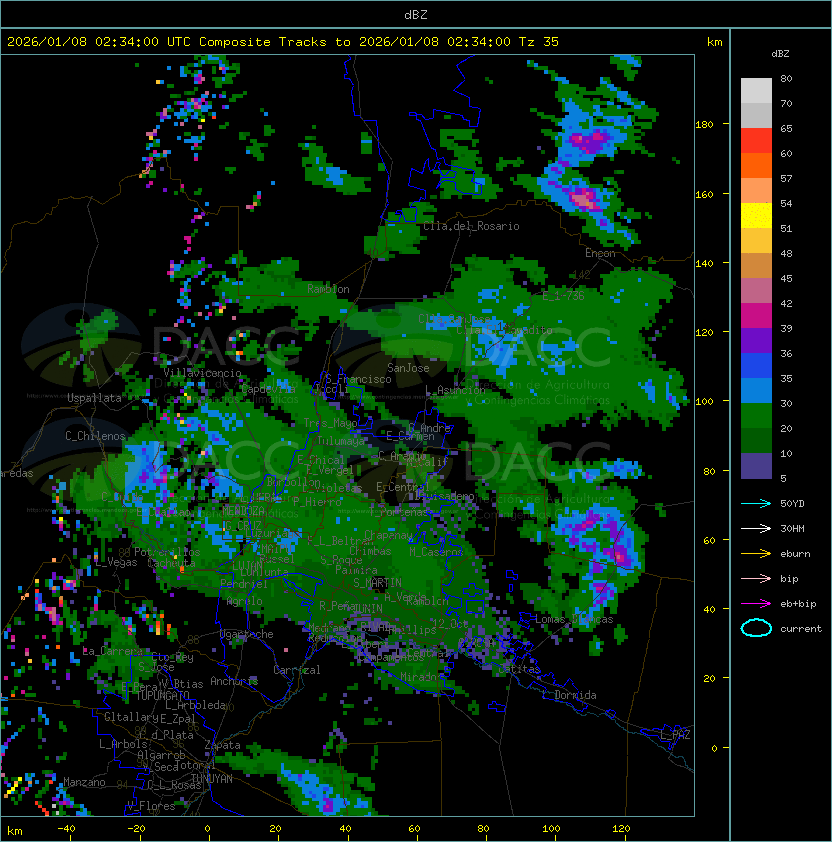The width and height of the screenshot is (832, 842).
Task: Click the 'Tulumaya' map label
Action: [341, 440]
